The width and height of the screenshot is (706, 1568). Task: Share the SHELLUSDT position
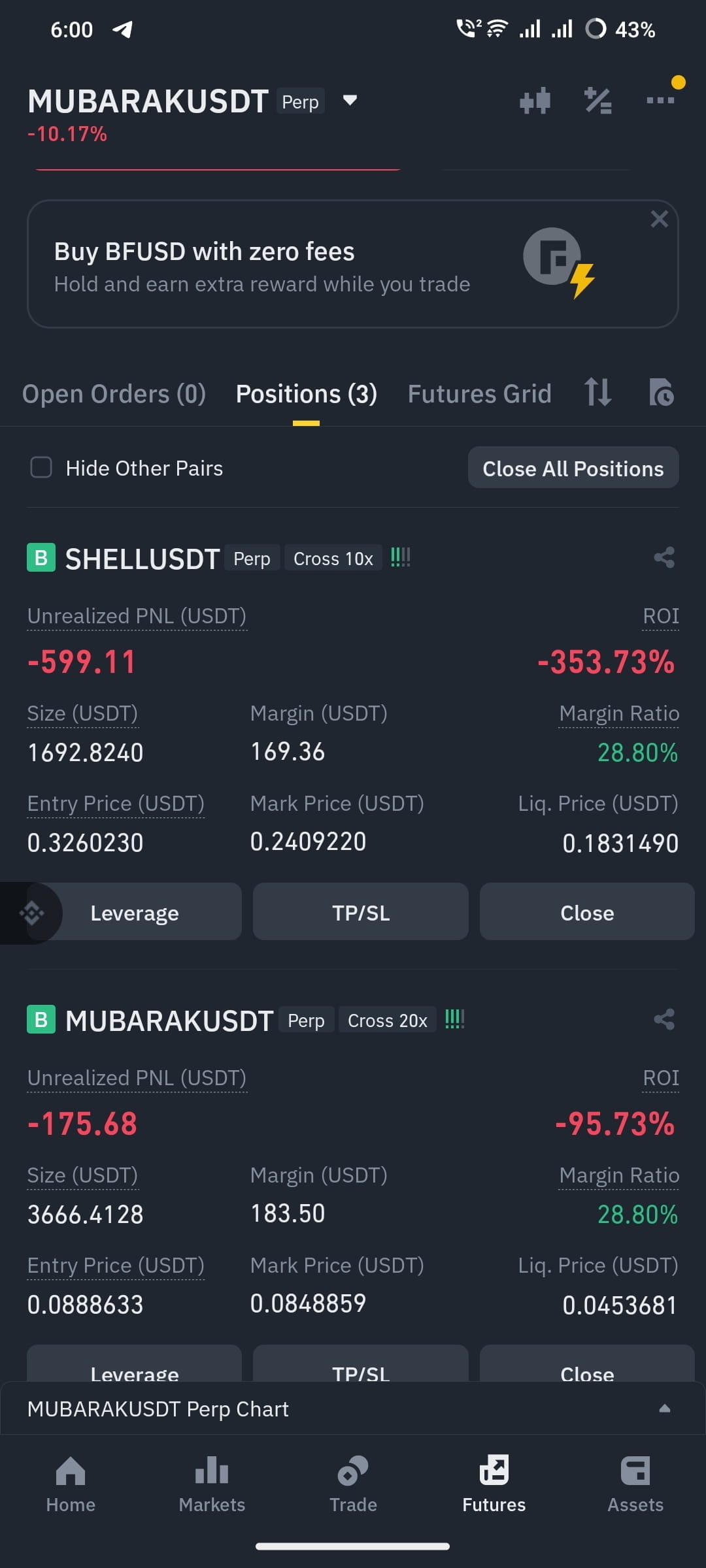[664, 557]
